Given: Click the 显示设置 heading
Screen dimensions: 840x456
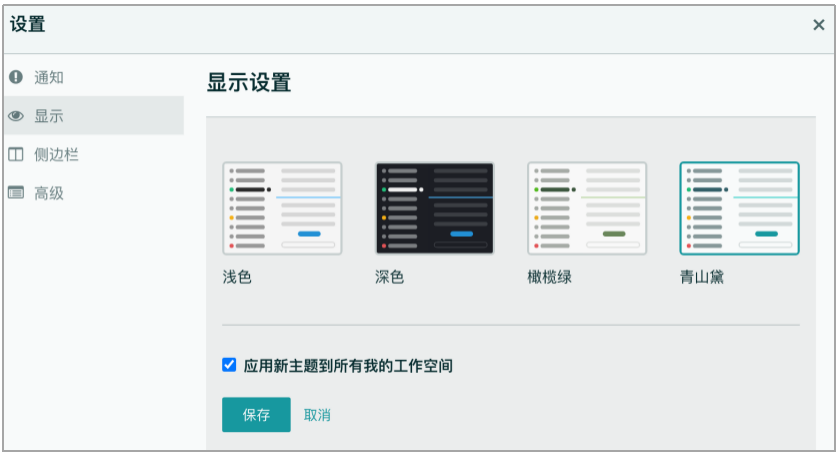Looking at the screenshot, I should 249,83.
